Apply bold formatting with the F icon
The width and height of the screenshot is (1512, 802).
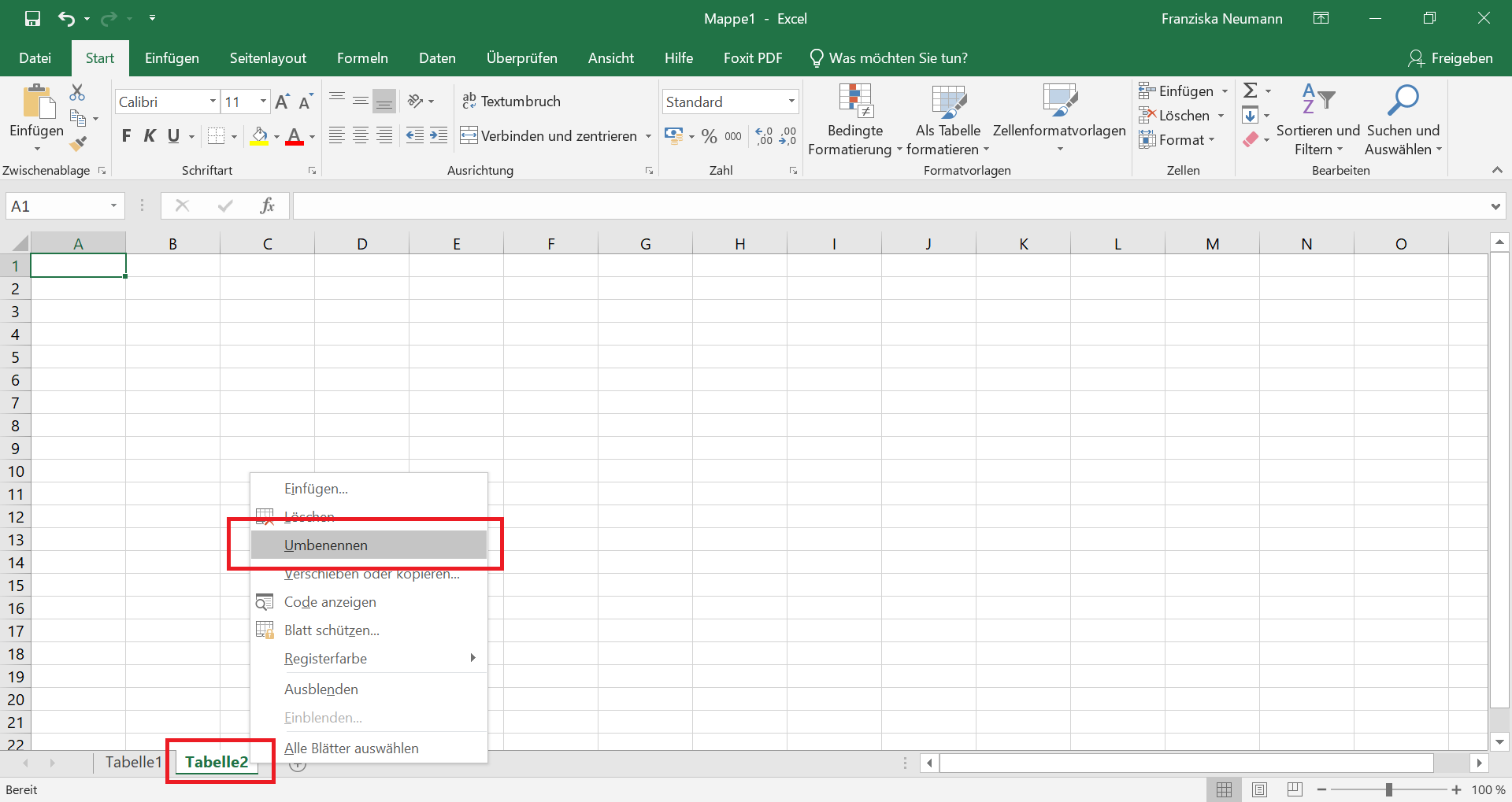pos(126,135)
